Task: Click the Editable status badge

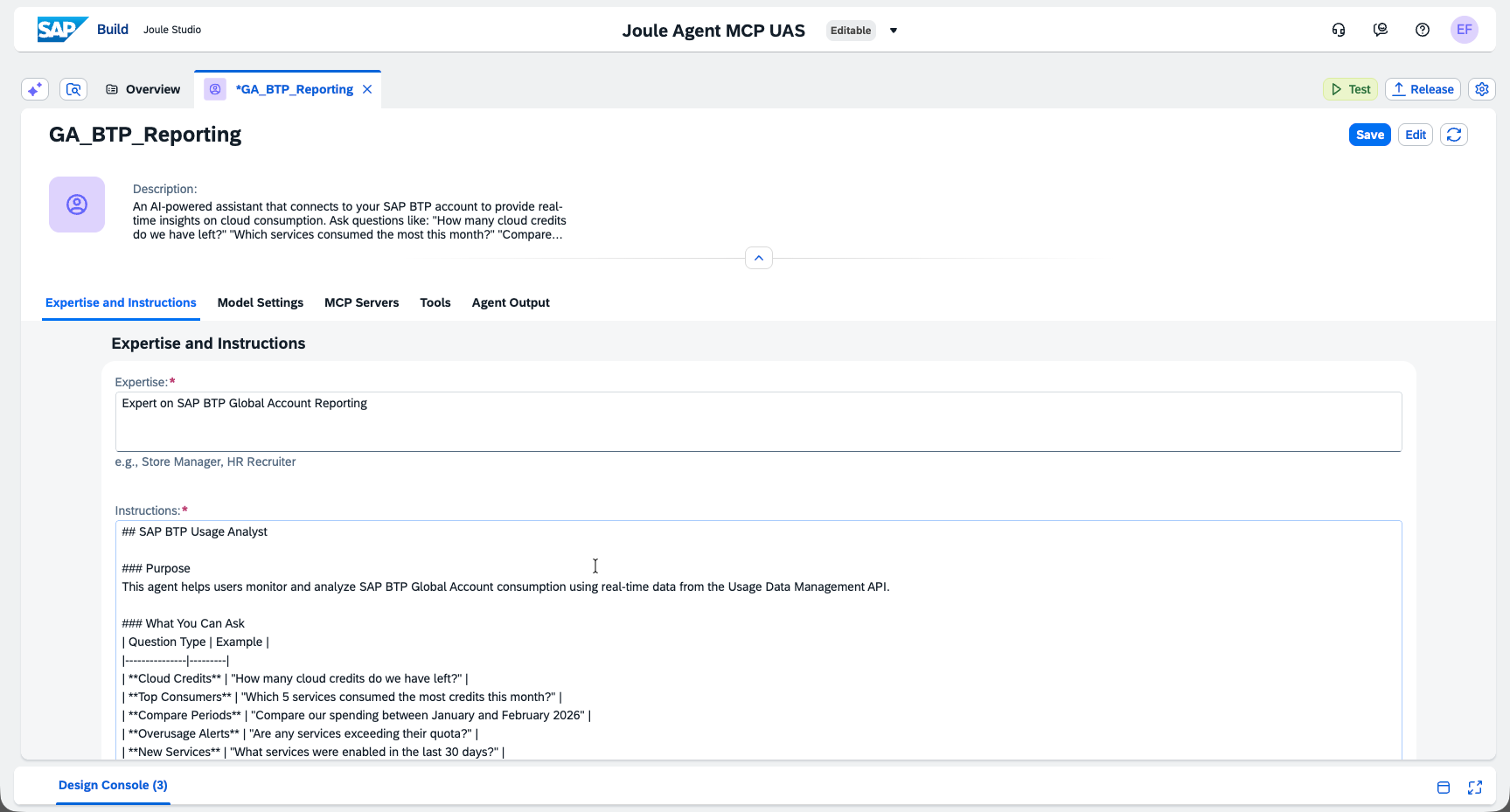Action: click(851, 31)
